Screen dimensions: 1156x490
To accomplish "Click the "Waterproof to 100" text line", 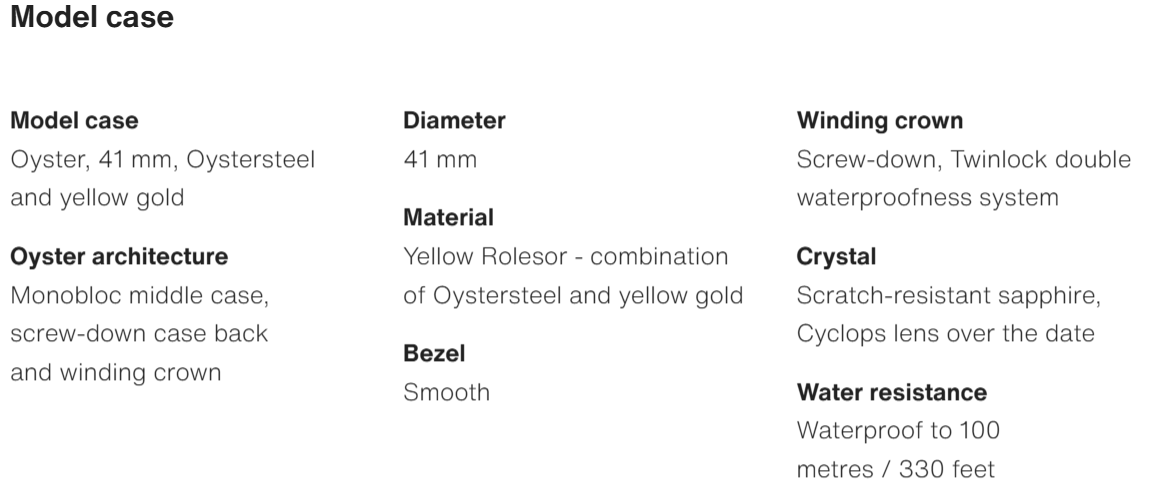I will click(x=898, y=430).
